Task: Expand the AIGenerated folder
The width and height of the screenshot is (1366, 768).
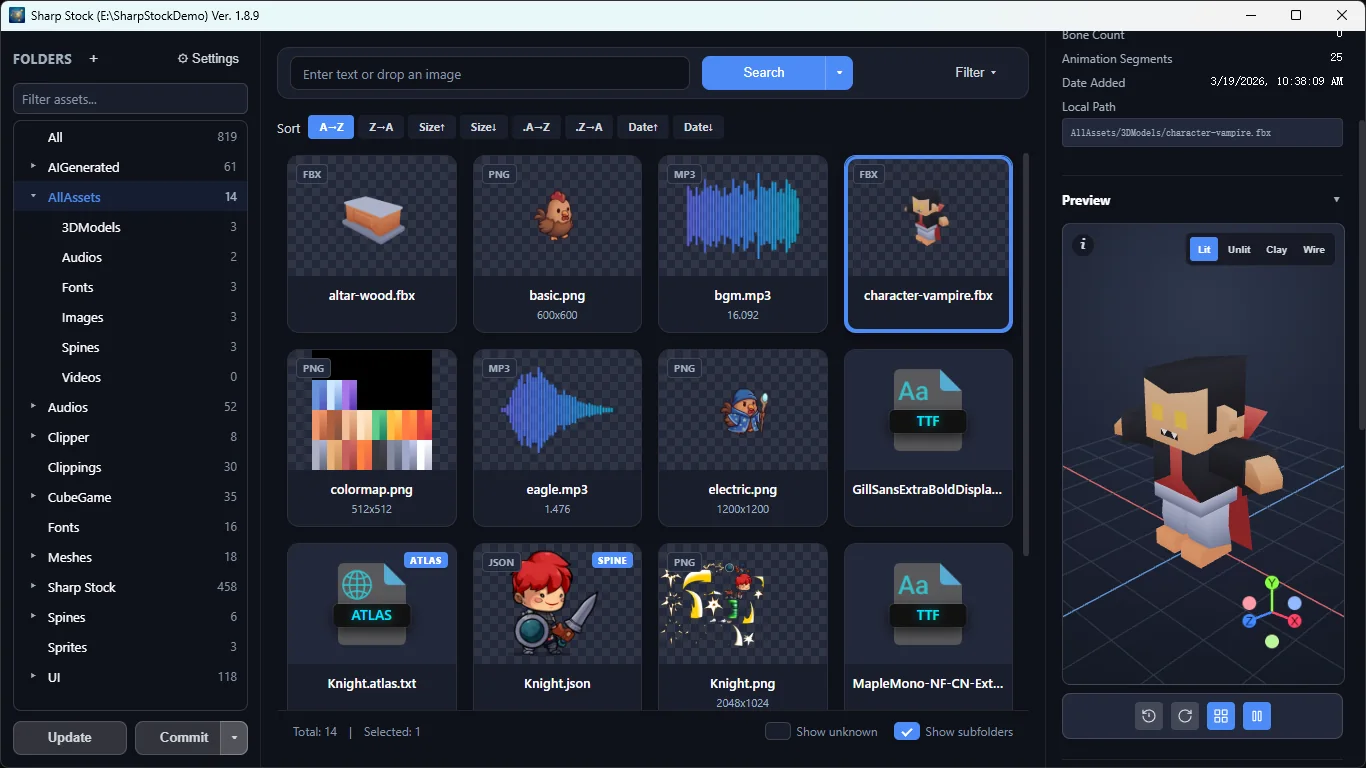Action: tap(33, 167)
